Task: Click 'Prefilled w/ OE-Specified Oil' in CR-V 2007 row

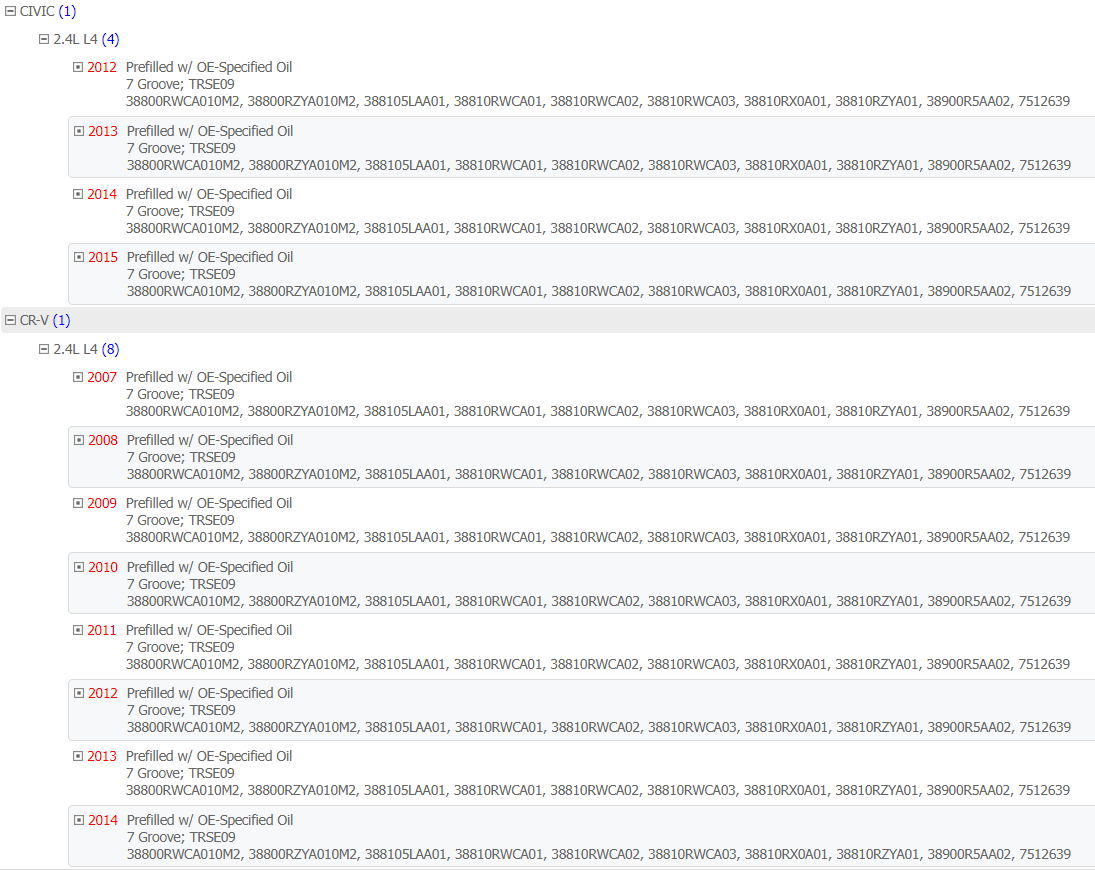Action: click(x=209, y=377)
